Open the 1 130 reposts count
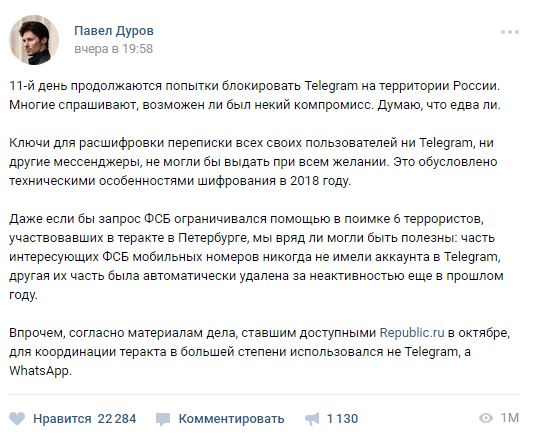537x440 pixels. 342,418
